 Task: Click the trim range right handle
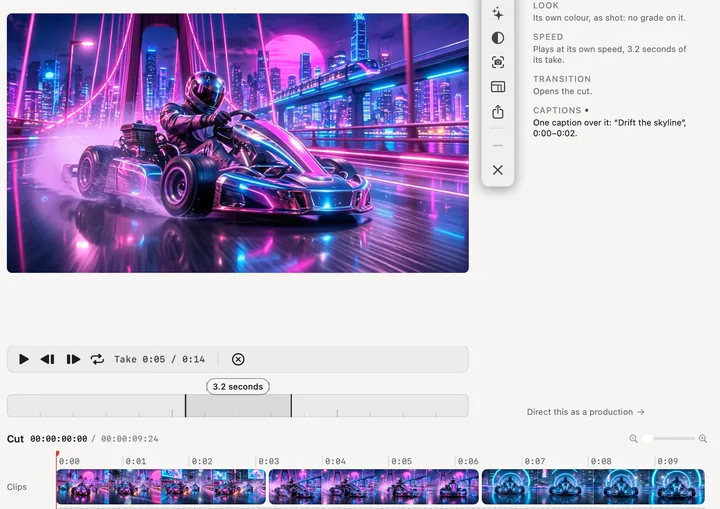coord(291,406)
